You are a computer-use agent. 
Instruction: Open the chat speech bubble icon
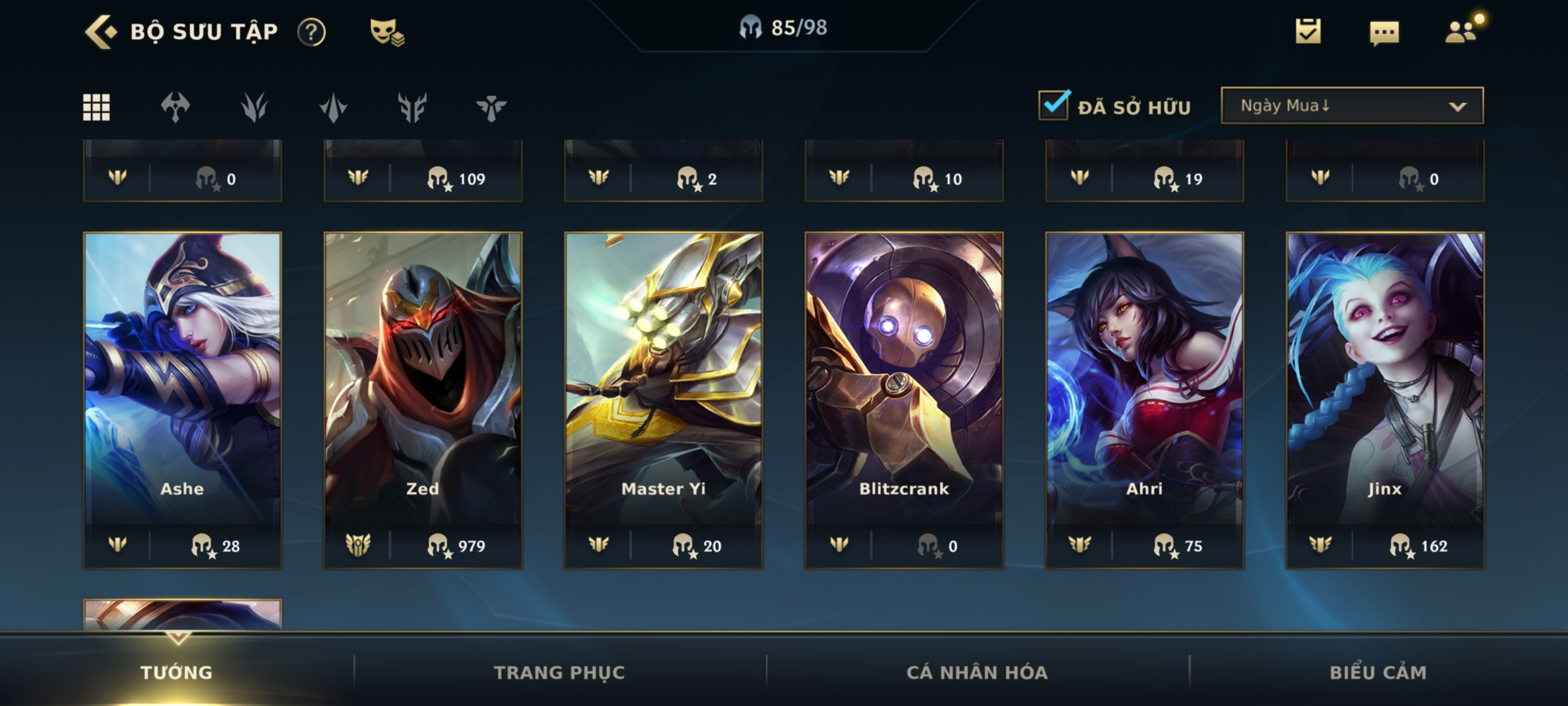[1384, 33]
